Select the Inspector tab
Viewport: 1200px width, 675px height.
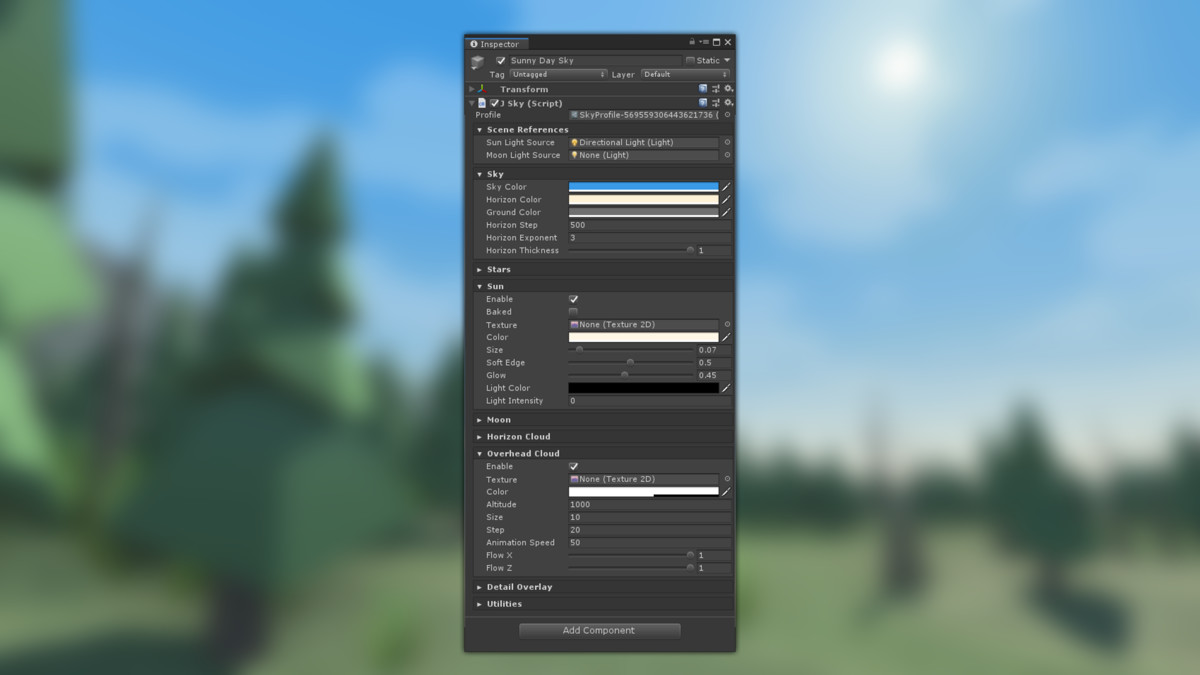coord(496,44)
